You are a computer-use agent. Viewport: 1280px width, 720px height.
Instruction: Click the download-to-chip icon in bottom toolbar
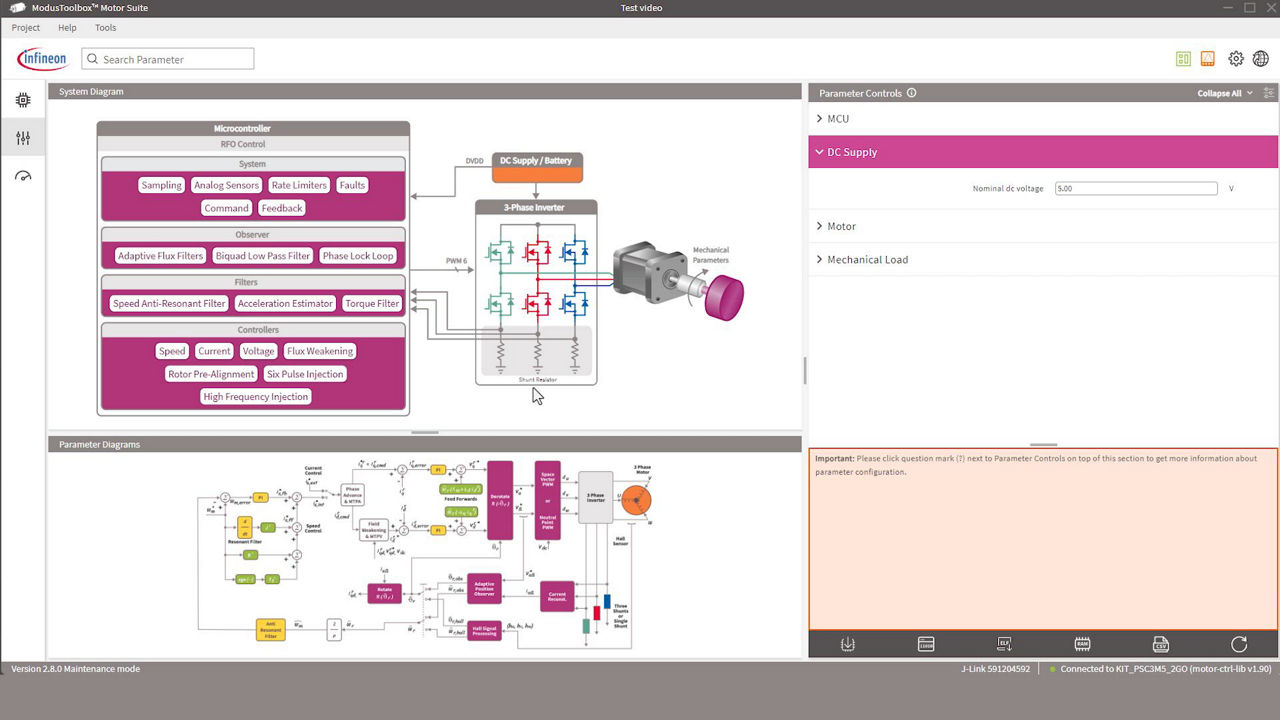tap(848, 645)
